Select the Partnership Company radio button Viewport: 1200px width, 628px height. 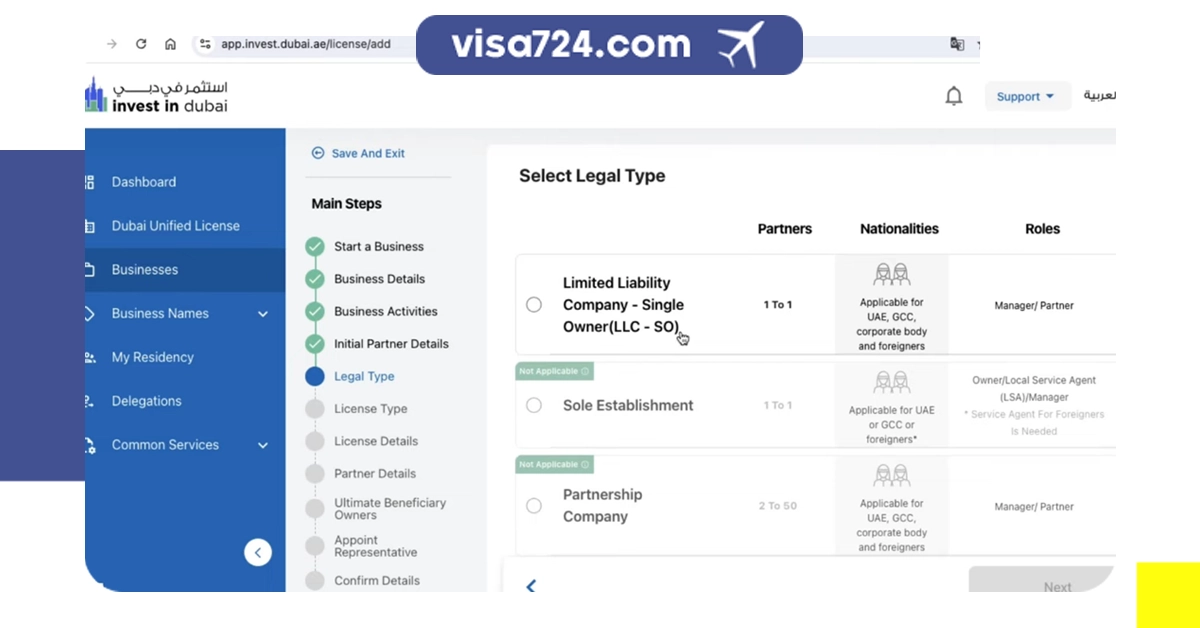click(534, 506)
